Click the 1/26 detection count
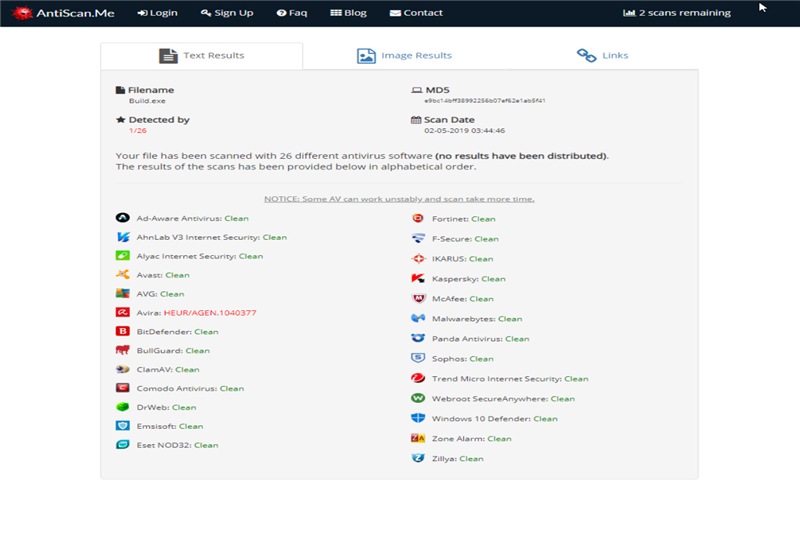This screenshot has width=800, height=549. (x=138, y=131)
